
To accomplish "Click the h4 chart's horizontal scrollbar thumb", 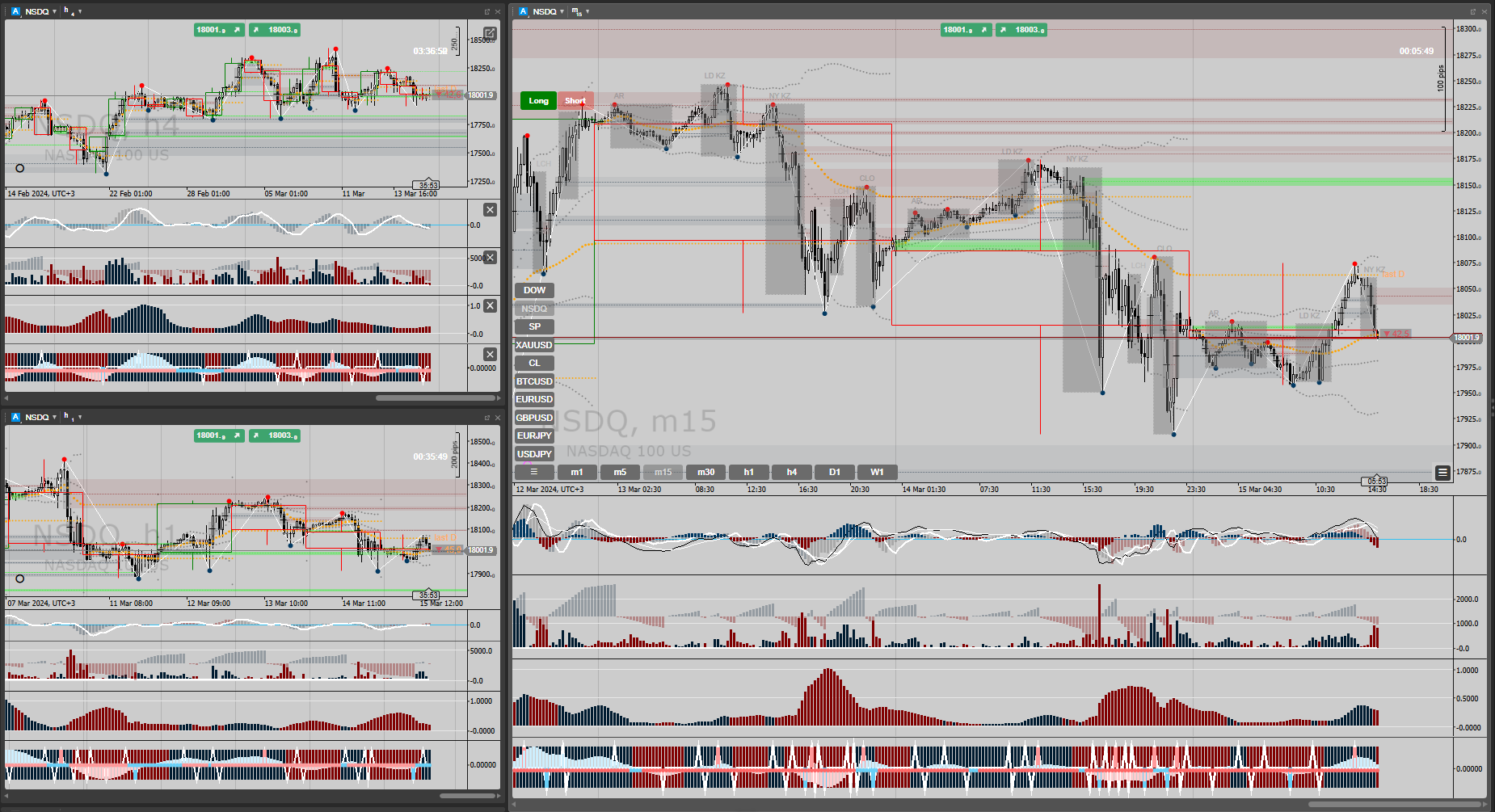I will click(436, 398).
